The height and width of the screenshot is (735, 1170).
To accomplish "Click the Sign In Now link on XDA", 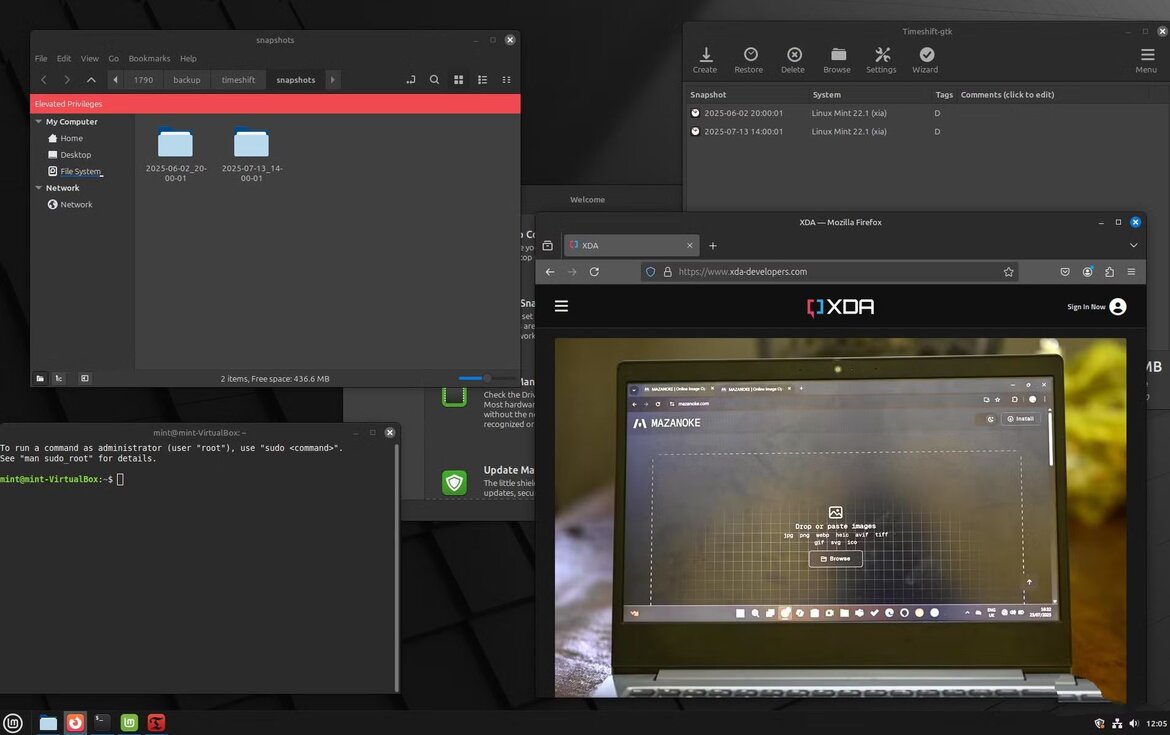I will pos(1085,307).
